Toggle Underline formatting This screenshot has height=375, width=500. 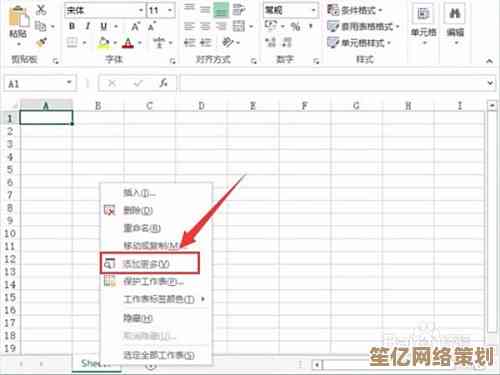pyautogui.click(x=104, y=26)
